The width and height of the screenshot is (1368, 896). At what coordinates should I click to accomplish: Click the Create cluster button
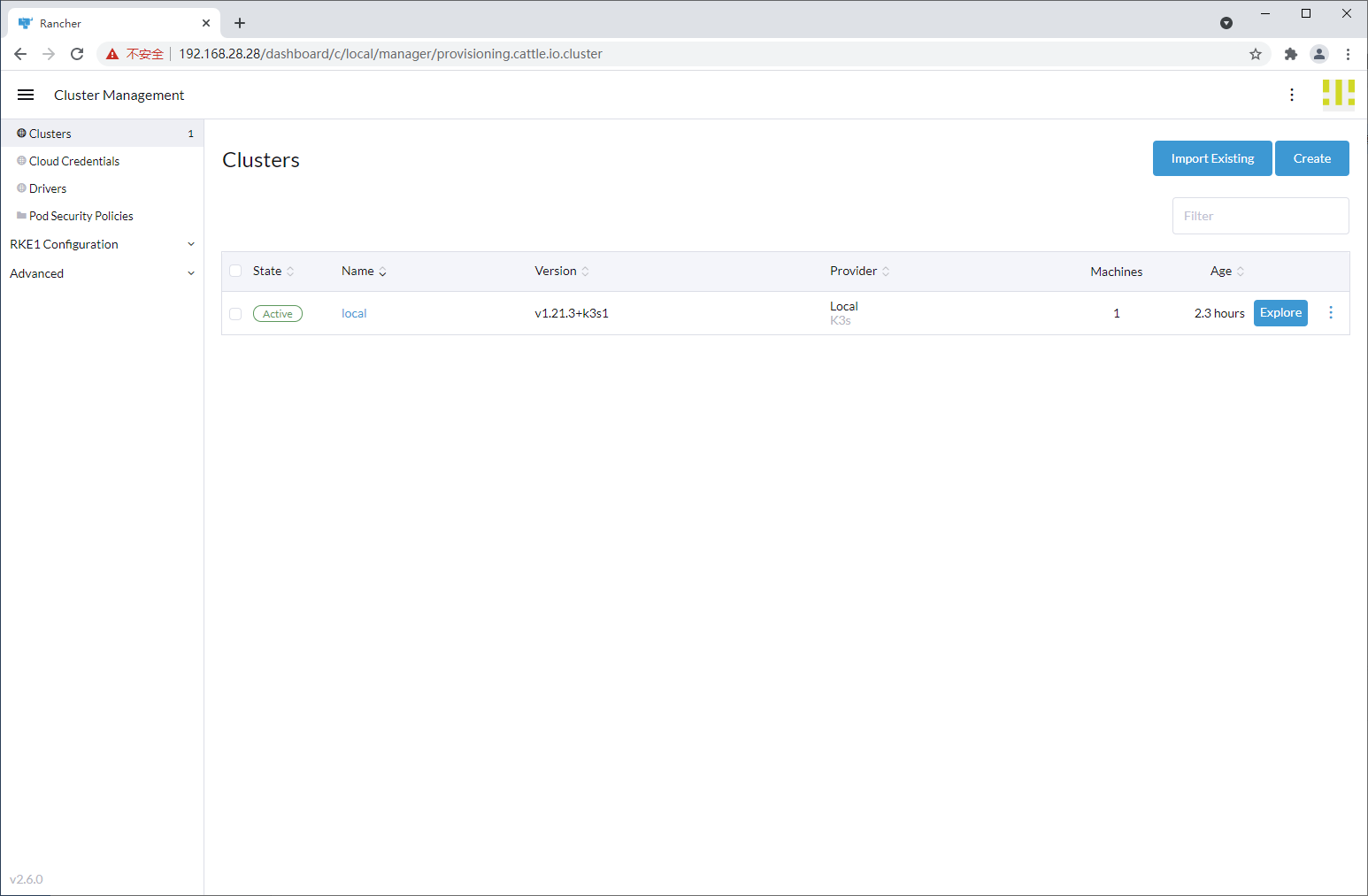tap(1311, 158)
